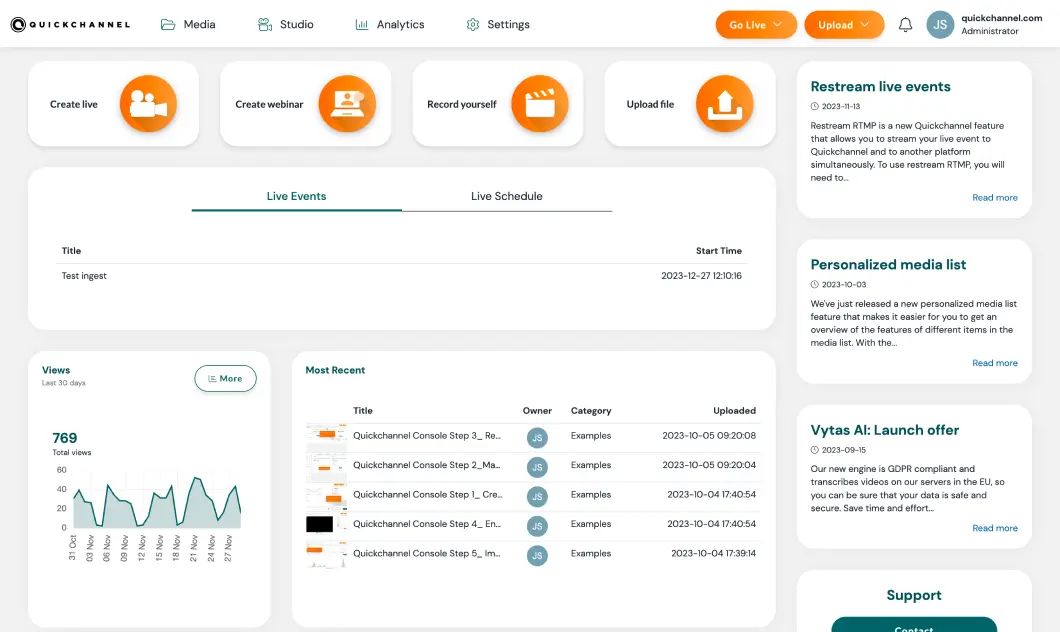This screenshot has width=1060, height=632.
Task: Expand the Go Live dropdown
Action: coord(756,25)
